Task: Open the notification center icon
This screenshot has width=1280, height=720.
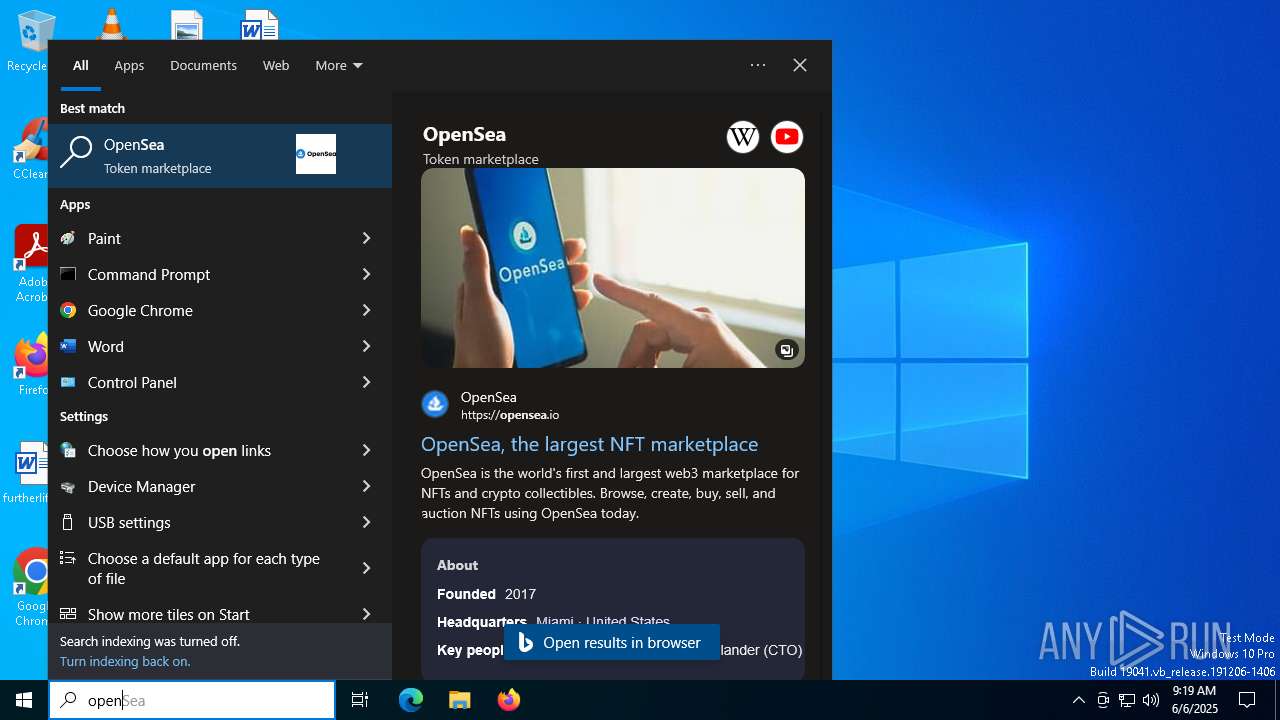Action: click(1247, 700)
